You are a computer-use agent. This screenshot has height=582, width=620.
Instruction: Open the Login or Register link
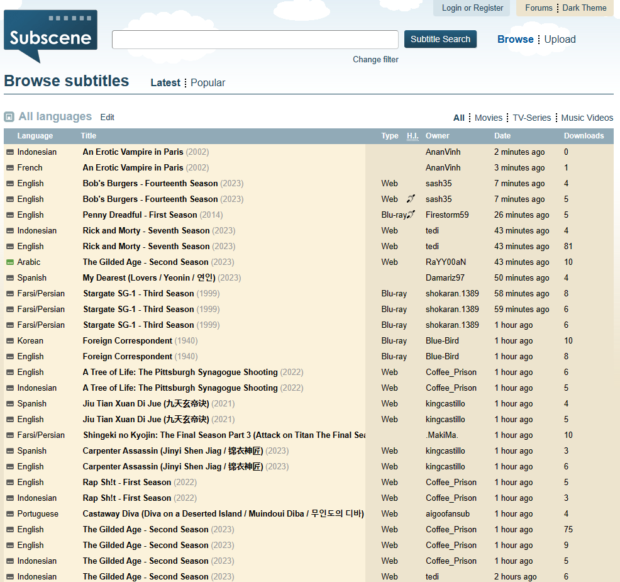tap(472, 8)
